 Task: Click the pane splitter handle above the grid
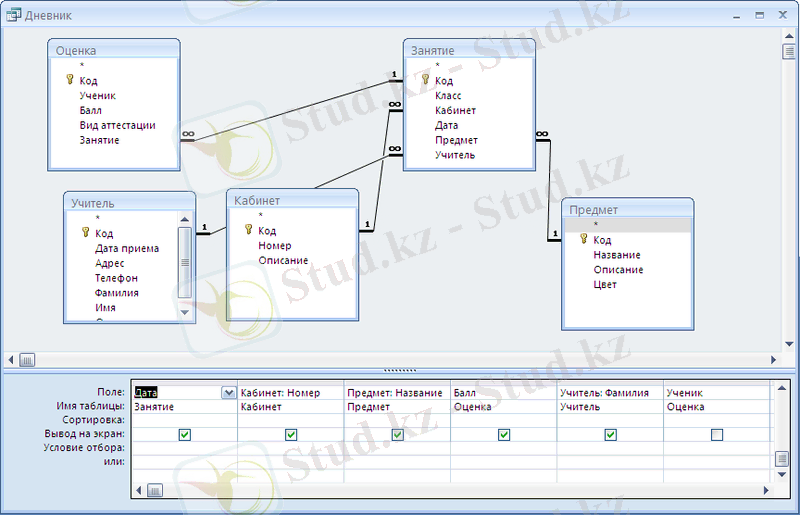pyautogui.click(x=399, y=370)
